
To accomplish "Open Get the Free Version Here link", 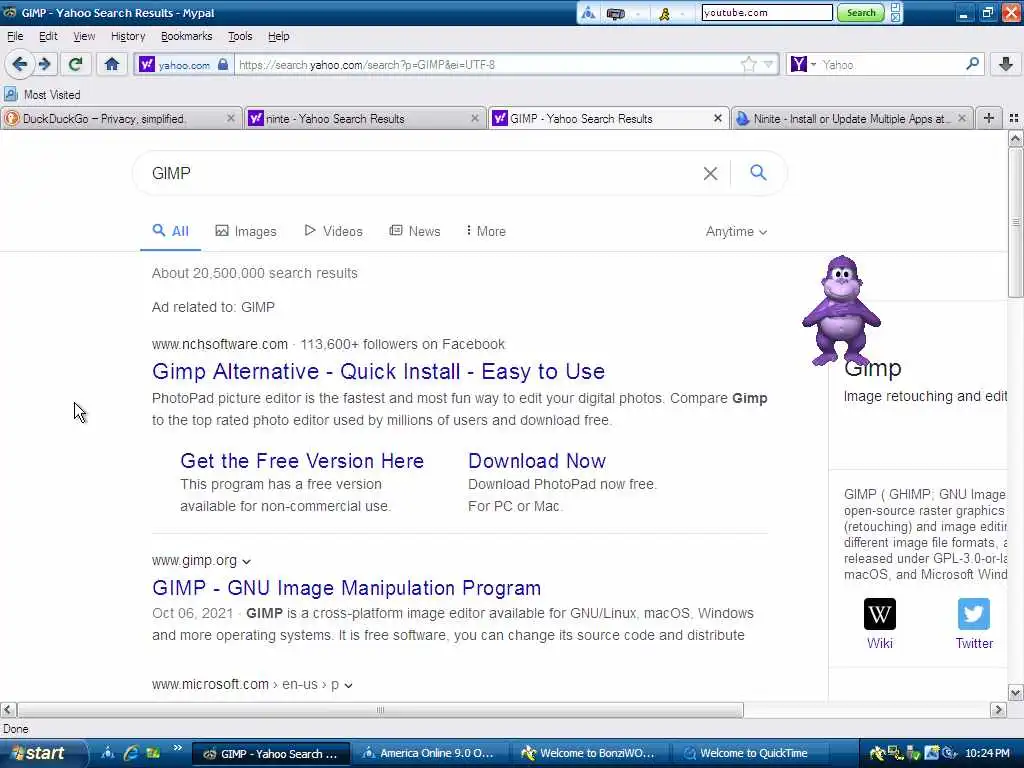I will 302,461.
